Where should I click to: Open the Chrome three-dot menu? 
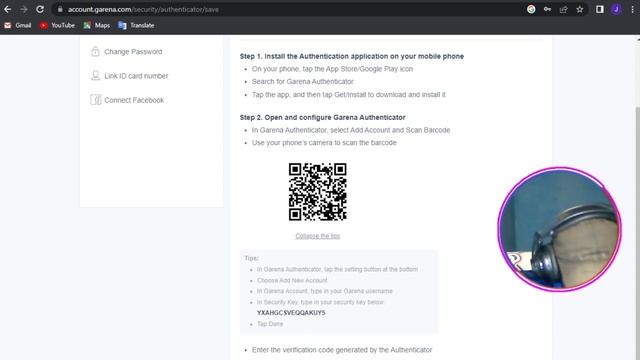click(x=632, y=9)
